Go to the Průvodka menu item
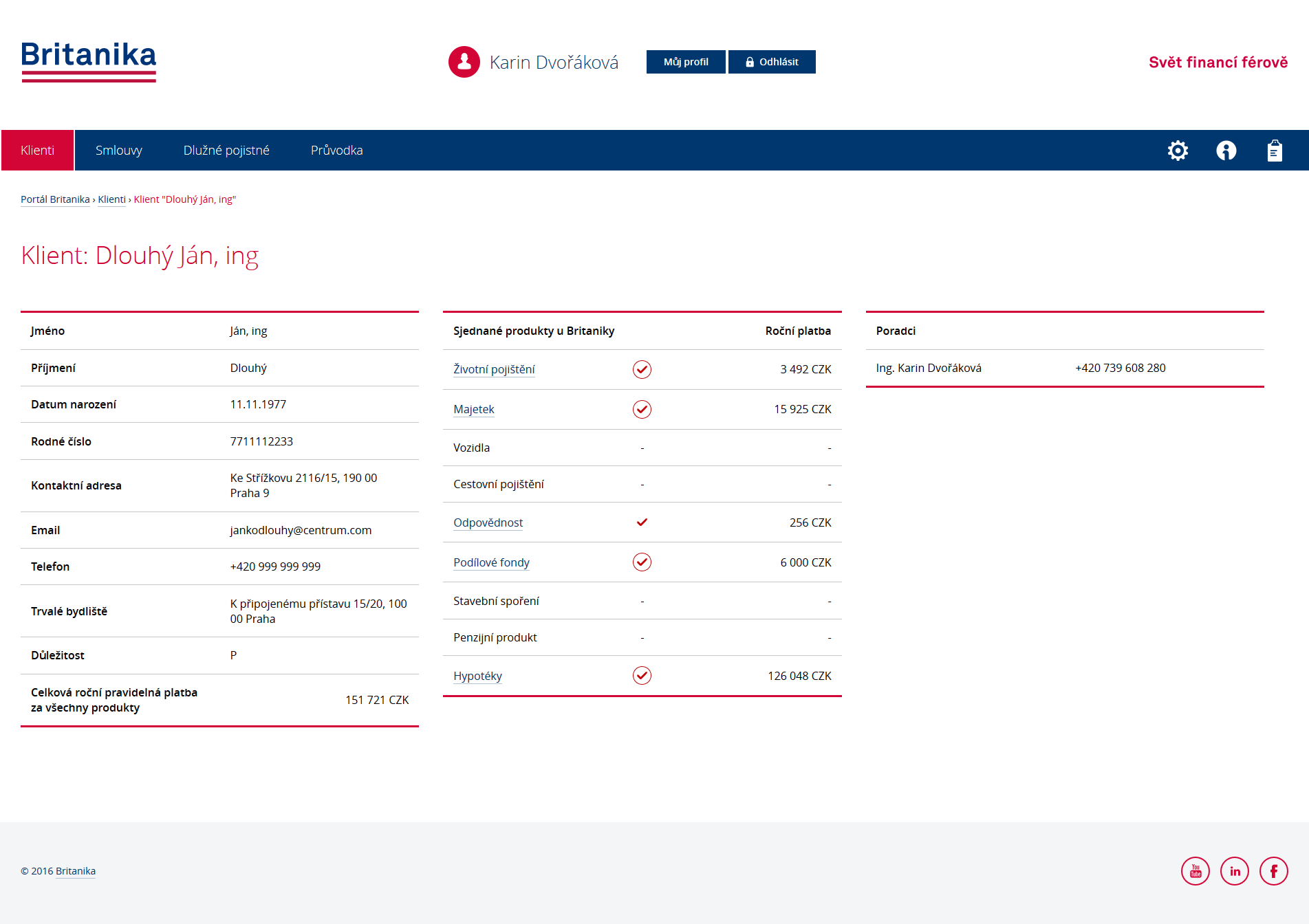 [x=336, y=151]
